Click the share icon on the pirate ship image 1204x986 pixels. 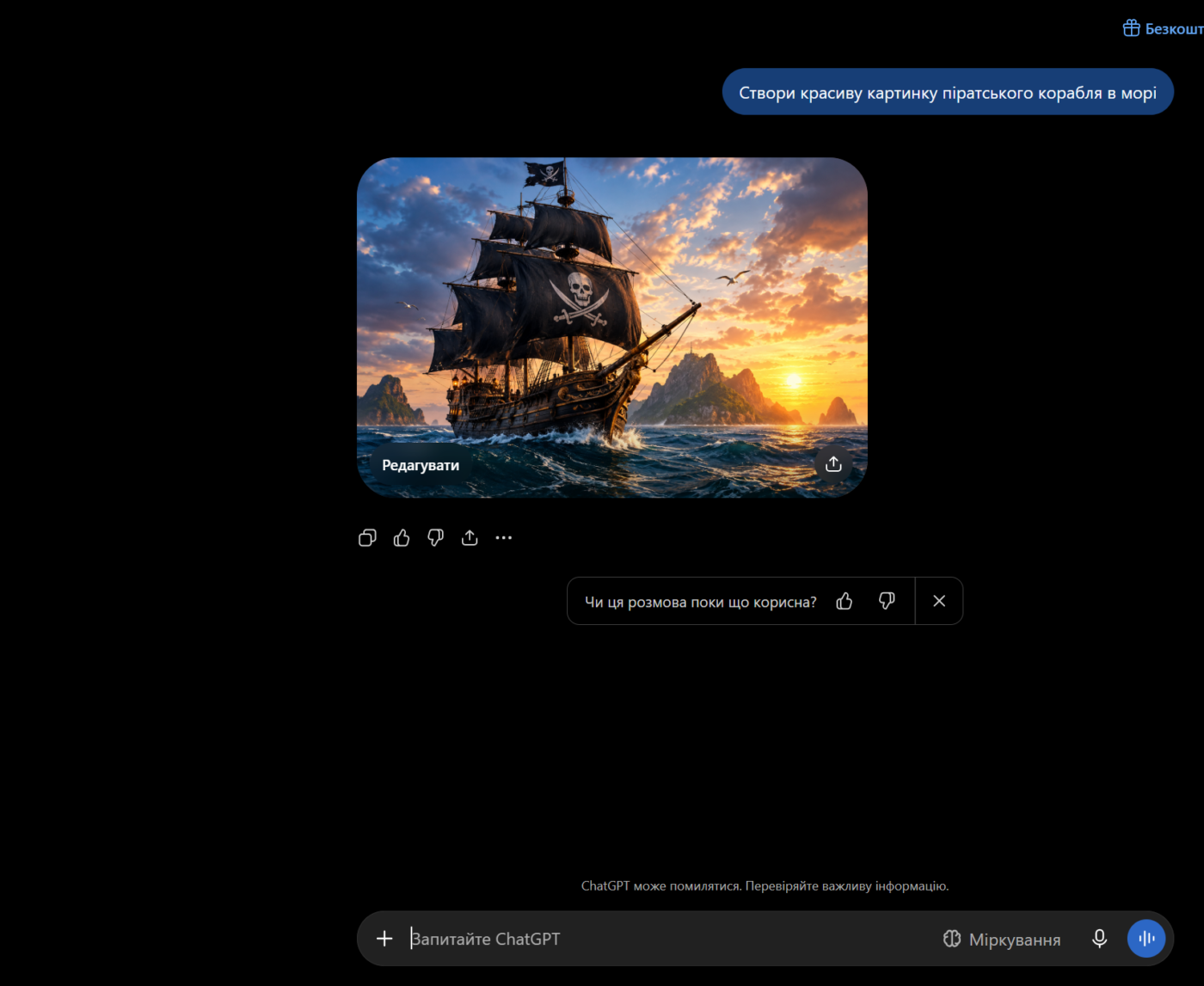point(833,464)
